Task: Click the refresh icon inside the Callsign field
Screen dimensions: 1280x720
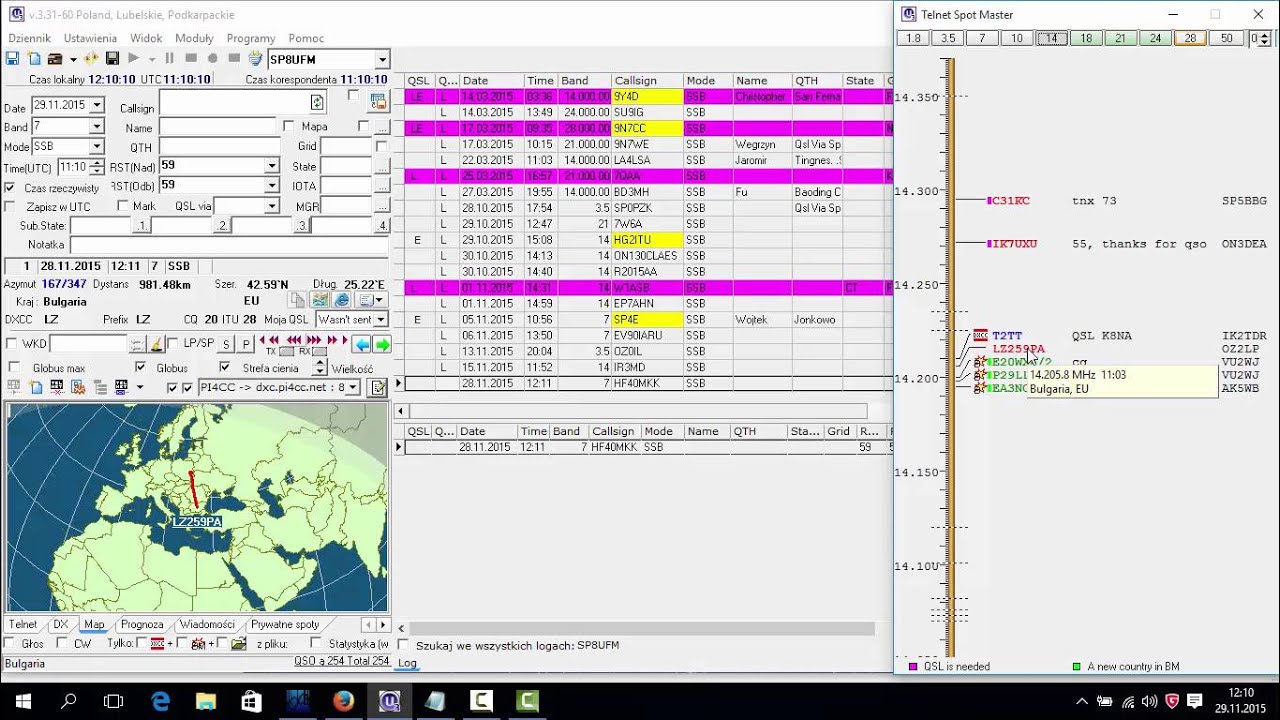Action: point(317,103)
